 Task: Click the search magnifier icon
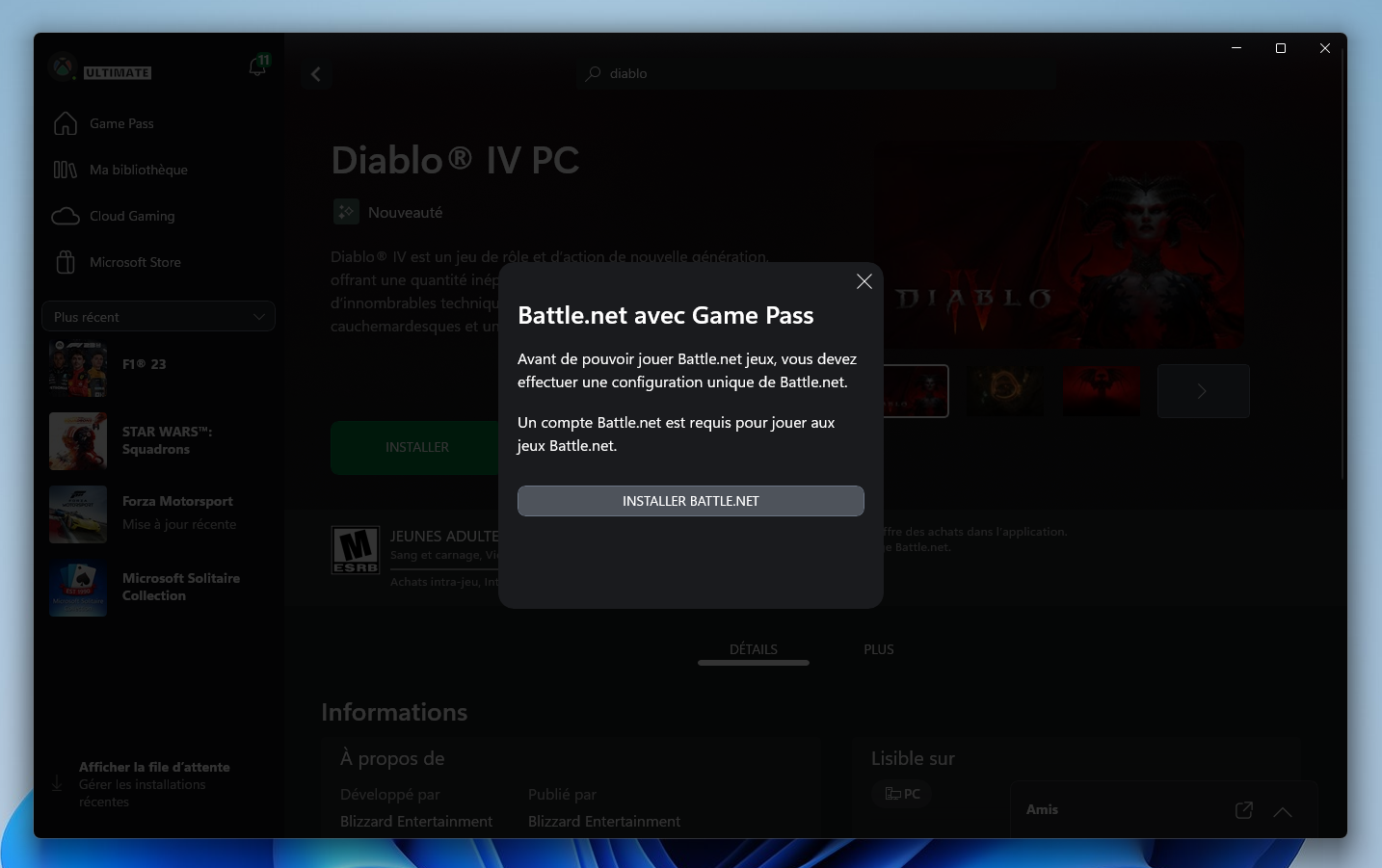click(594, 73)
